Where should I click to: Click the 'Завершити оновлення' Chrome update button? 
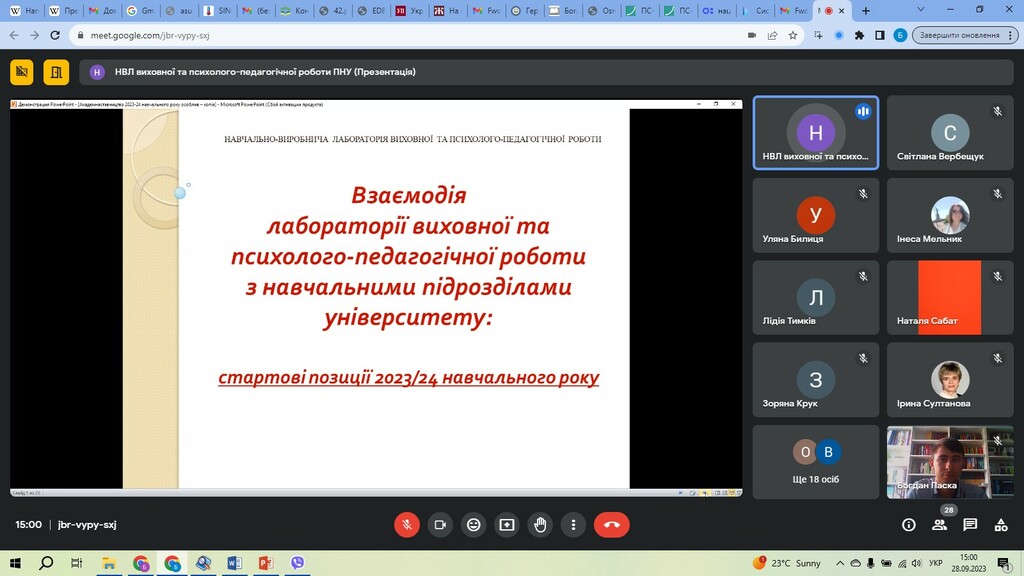click(x=959, y=34)
